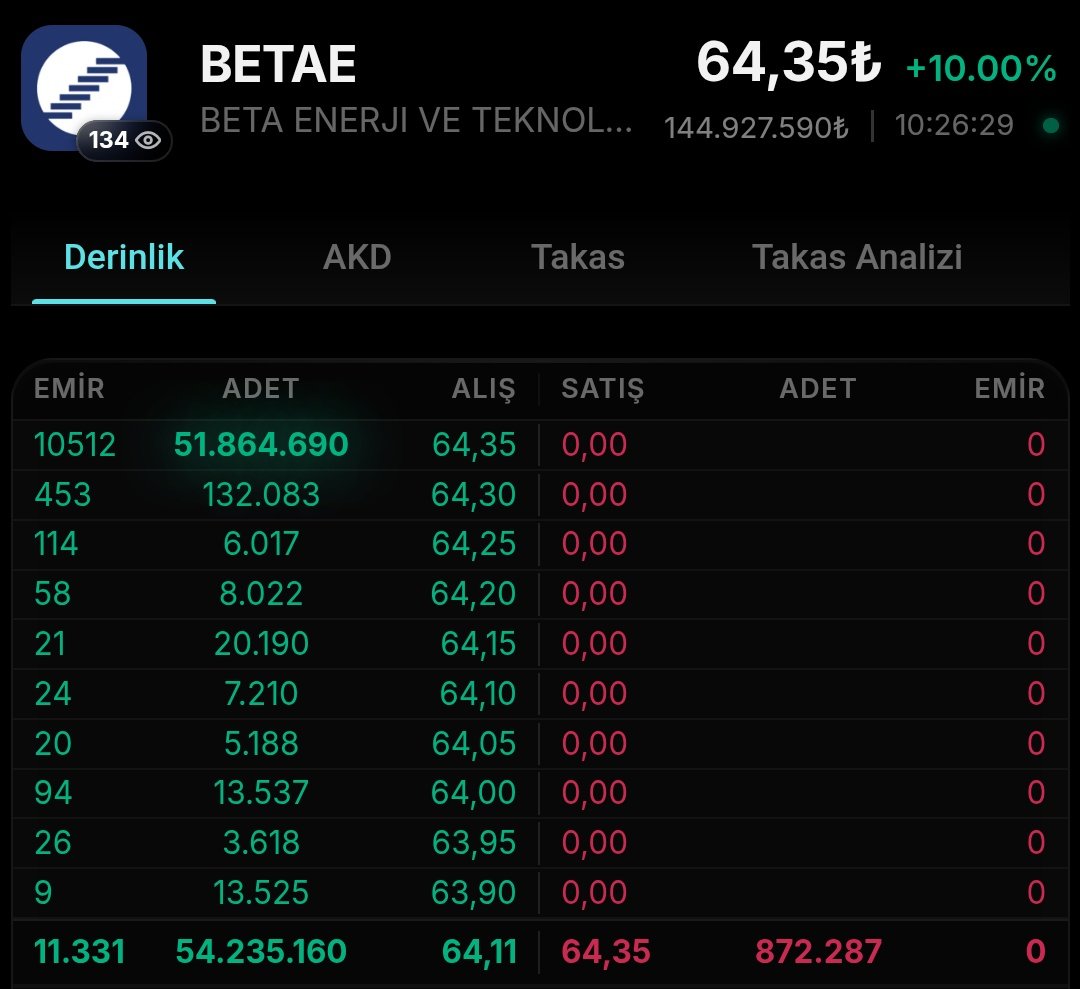This screenshot has height=989, width=1080.
Task: Select the 8.022 quantity cell
Action: (261, 594)
